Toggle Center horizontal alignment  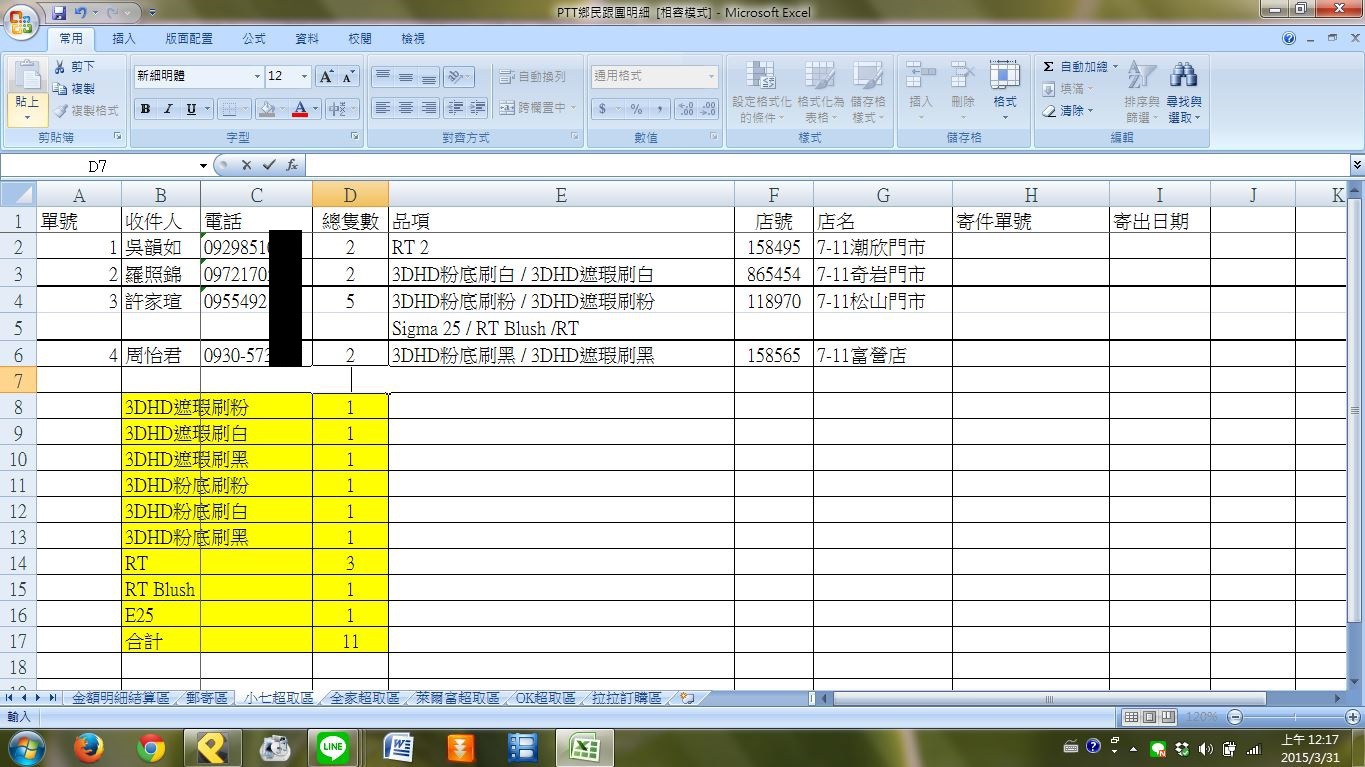[x=405, y=108]
